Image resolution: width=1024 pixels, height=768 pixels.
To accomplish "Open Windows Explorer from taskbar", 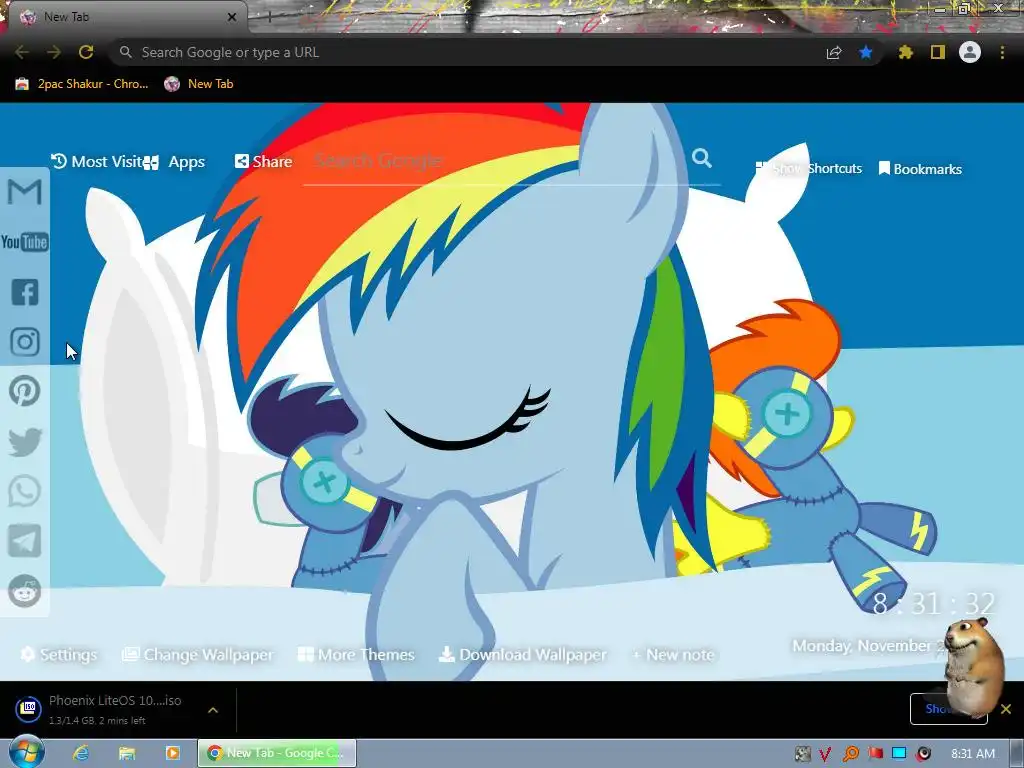I will [x=127, y=753].
